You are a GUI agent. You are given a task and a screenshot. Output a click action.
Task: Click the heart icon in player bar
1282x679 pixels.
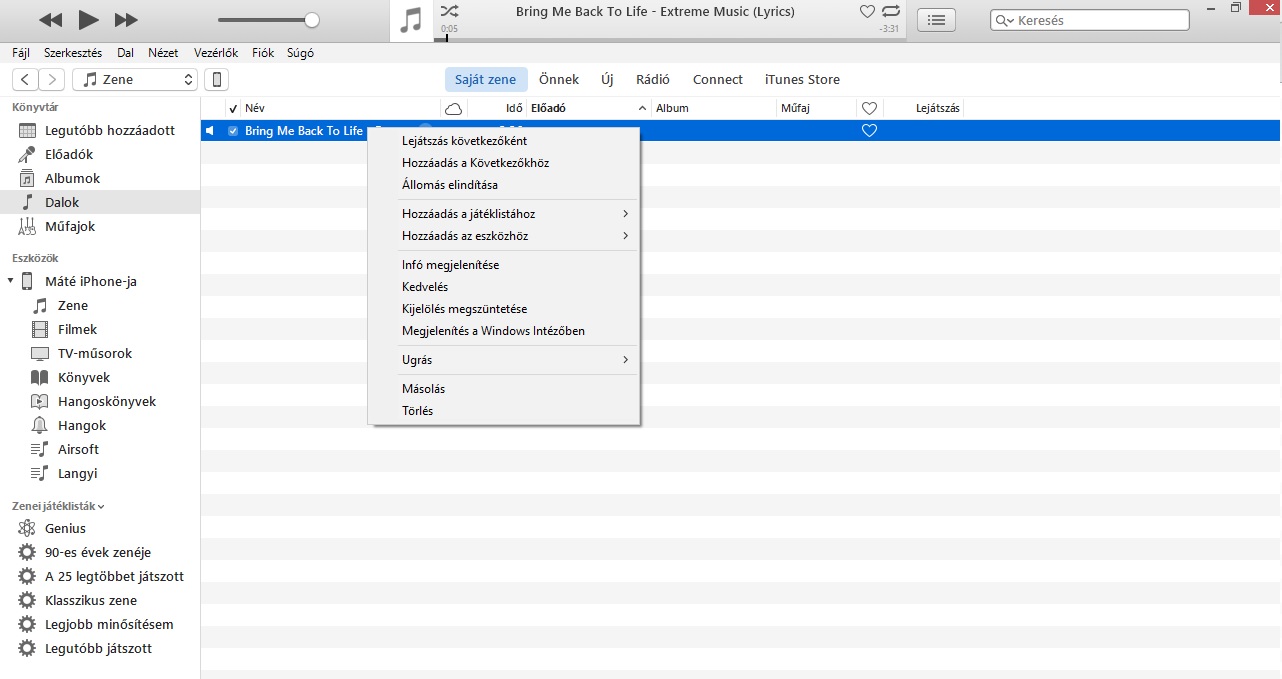867,11
